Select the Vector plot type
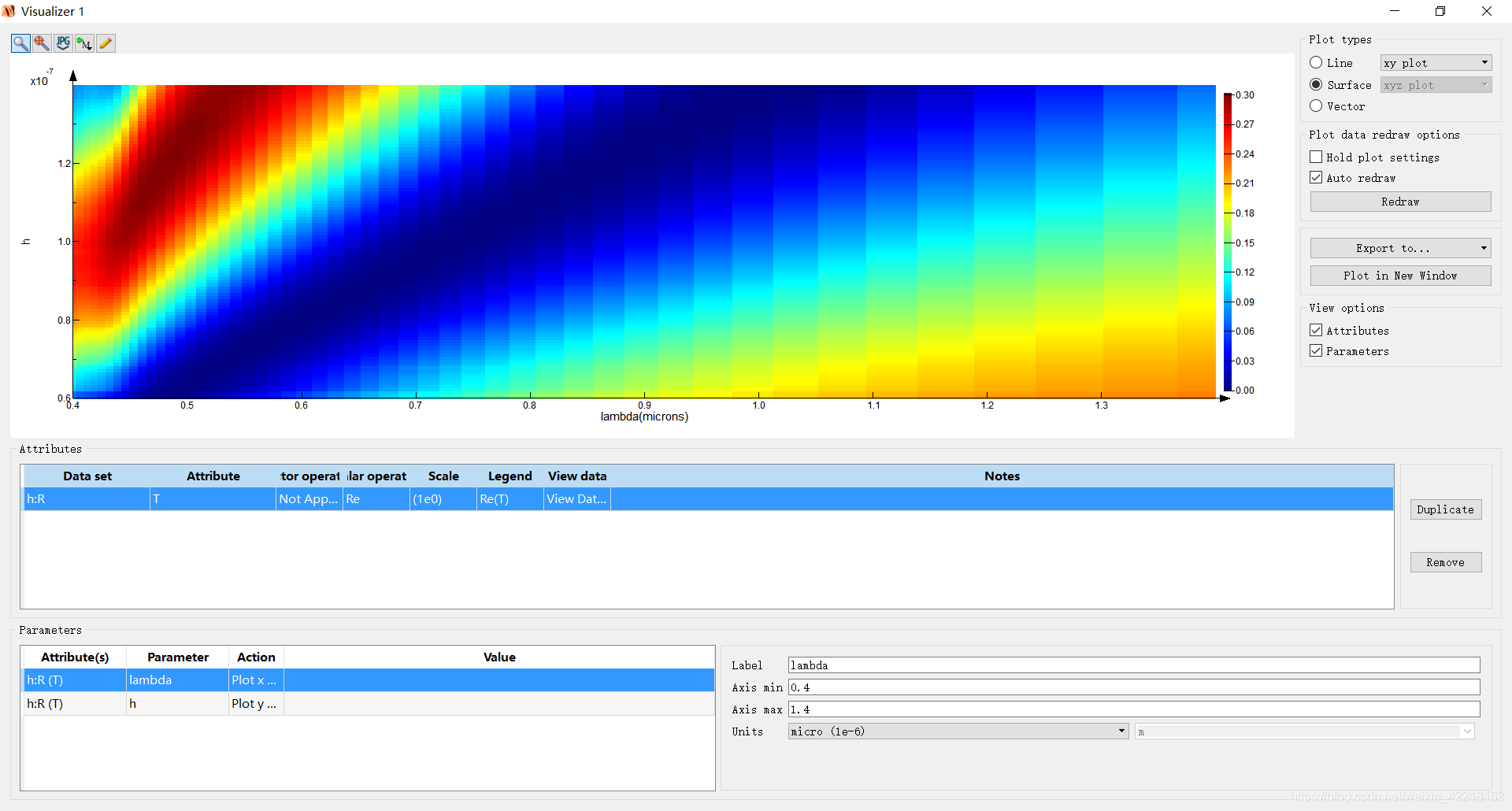 coord(1317,106)
